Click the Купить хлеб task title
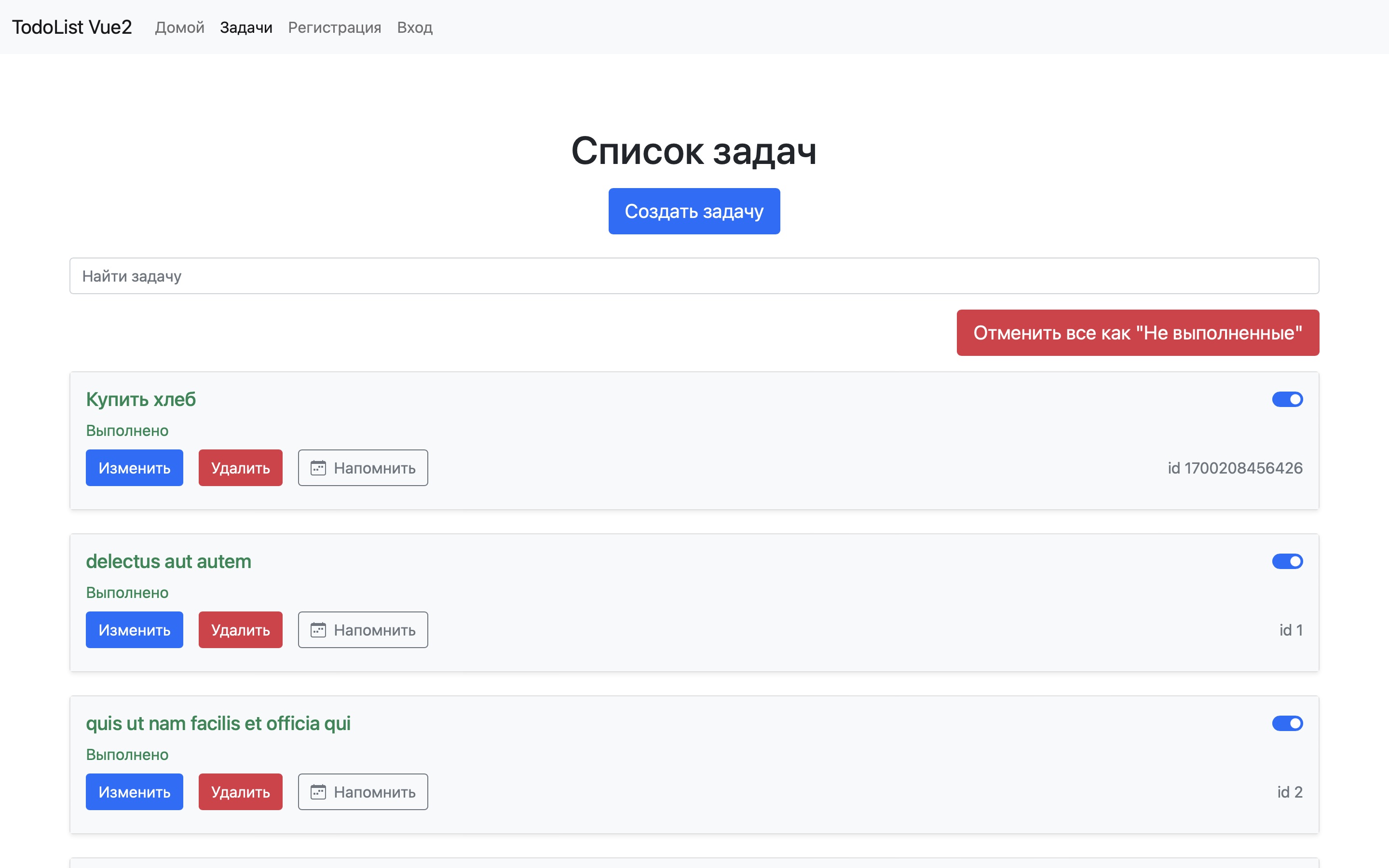Viewport: 1389px width, 868px height. pos(141,400)
